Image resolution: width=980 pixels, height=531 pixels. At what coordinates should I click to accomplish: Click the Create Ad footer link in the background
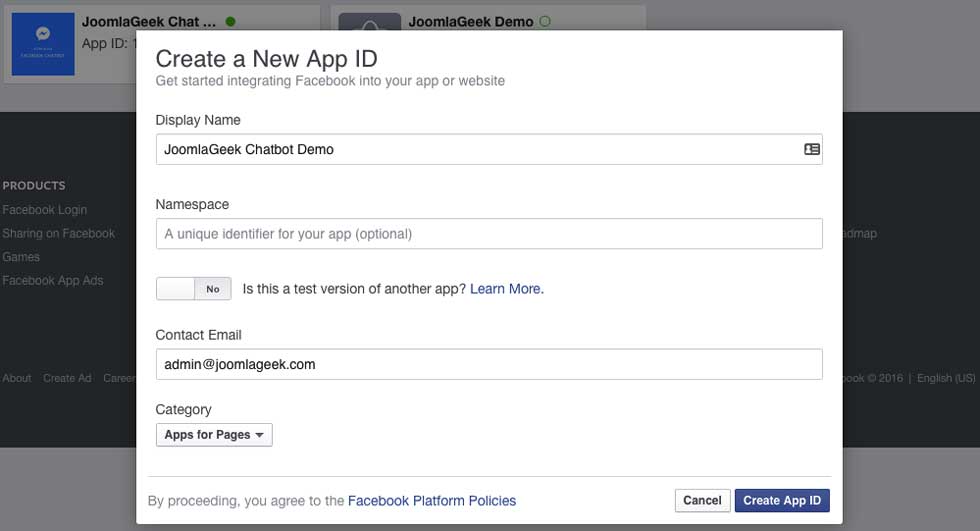pos(67,378)
